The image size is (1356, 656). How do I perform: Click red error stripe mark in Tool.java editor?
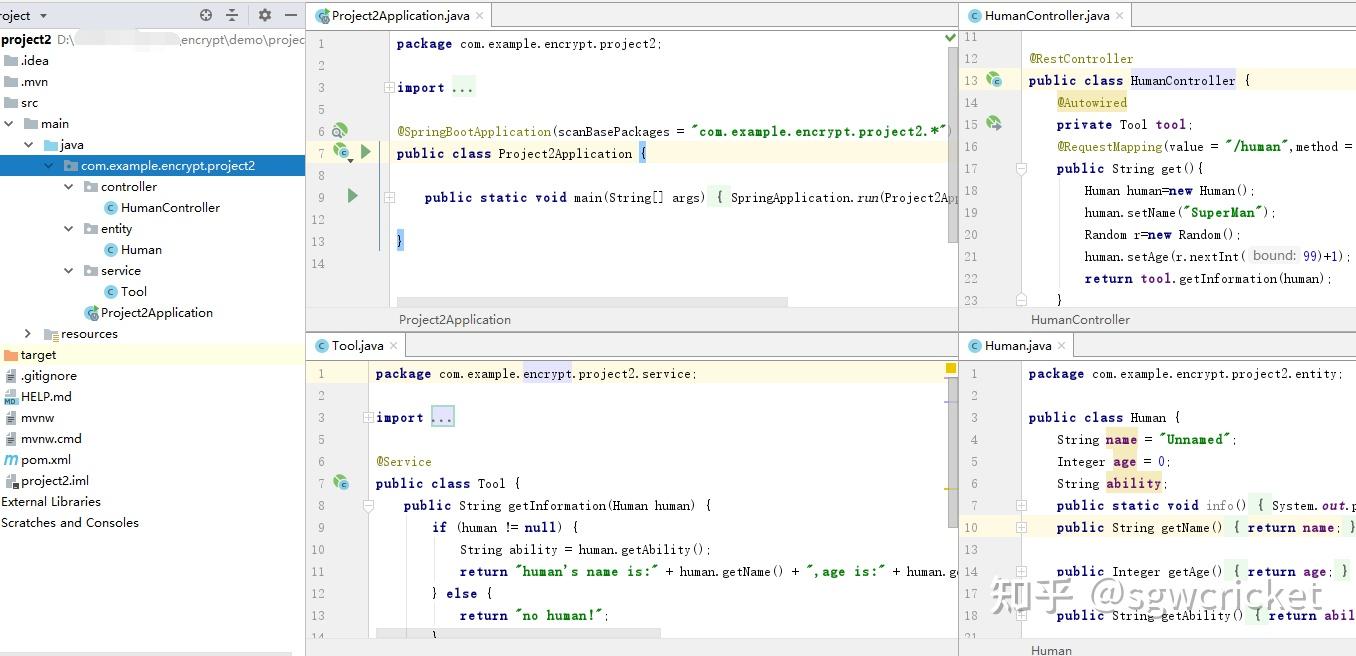[950, 368]
